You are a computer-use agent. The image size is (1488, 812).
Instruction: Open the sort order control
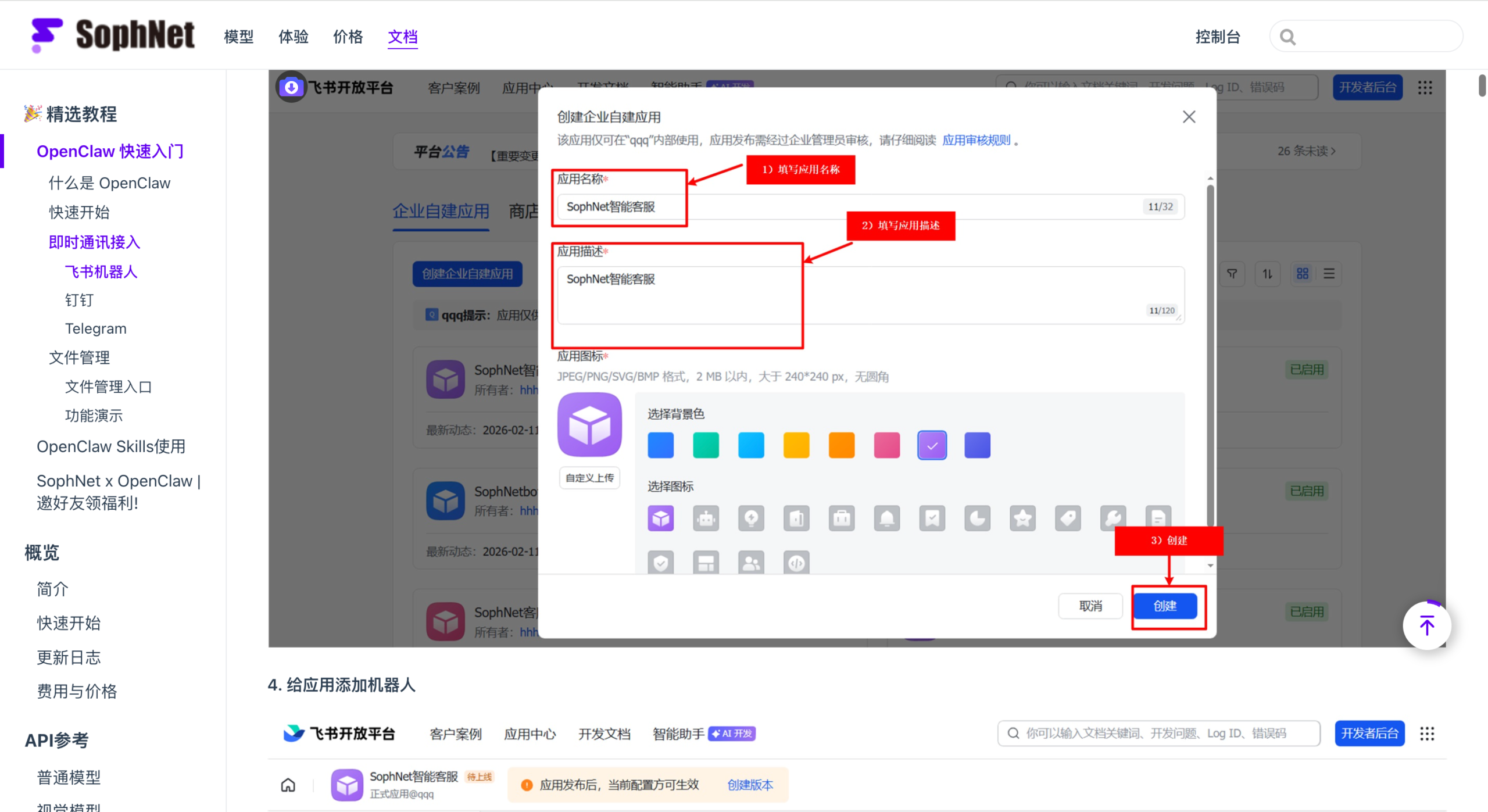[1268, 273]
